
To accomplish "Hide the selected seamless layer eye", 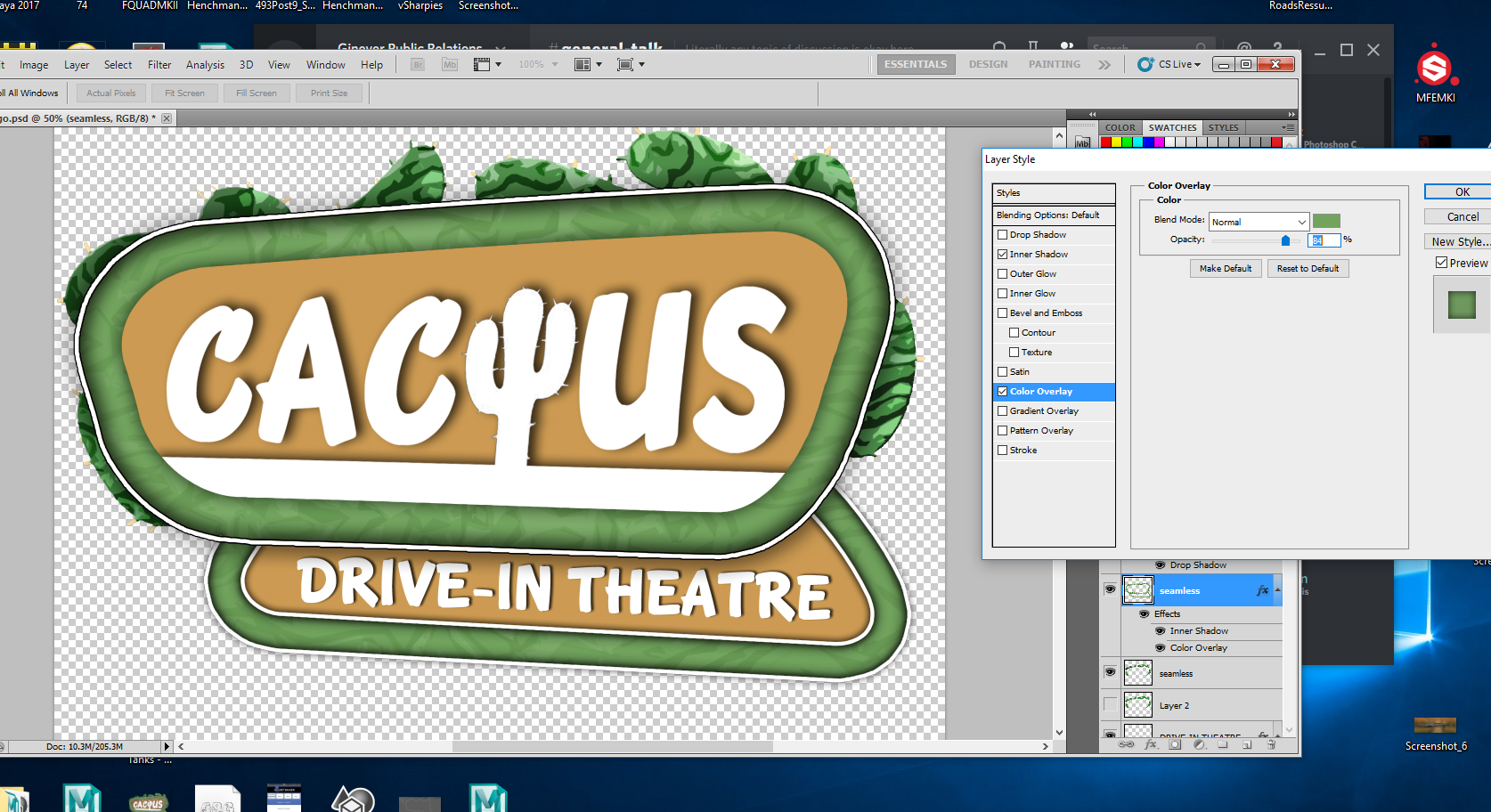I will [1110, 589].
